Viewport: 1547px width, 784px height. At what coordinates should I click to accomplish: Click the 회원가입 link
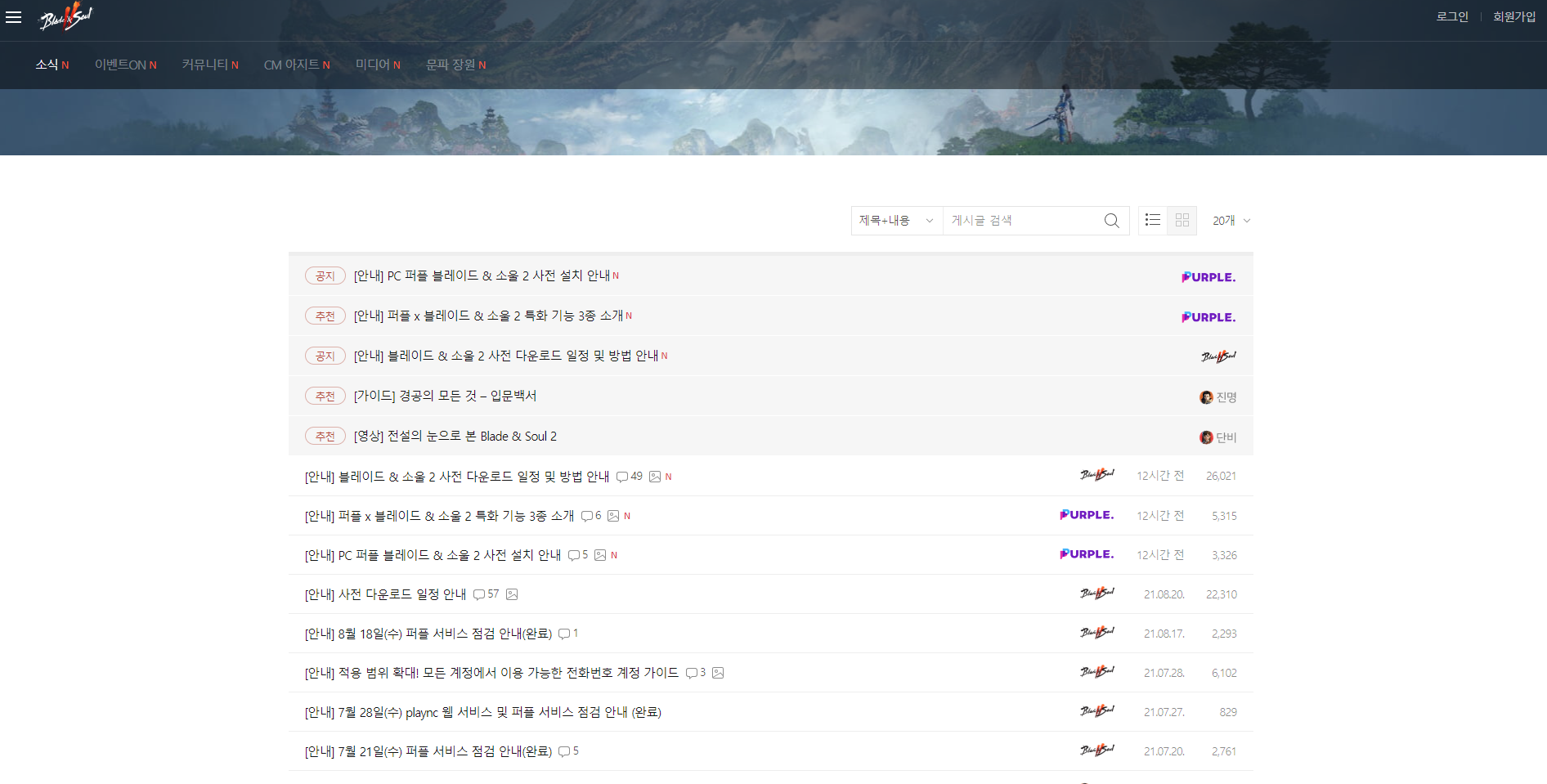[1514, 16]
